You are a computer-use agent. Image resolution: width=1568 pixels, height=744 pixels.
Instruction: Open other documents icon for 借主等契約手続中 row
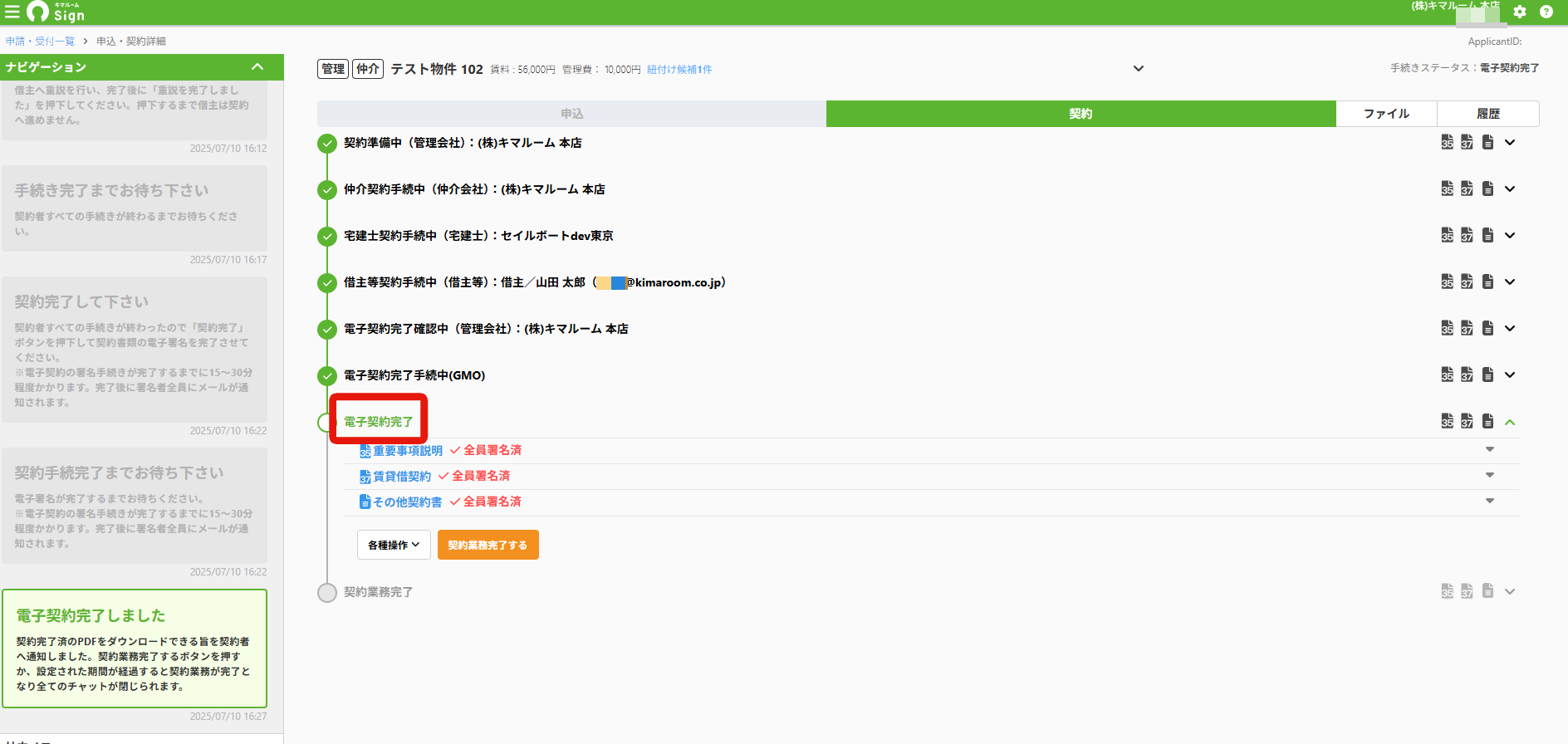click(x=1488, y=281)
